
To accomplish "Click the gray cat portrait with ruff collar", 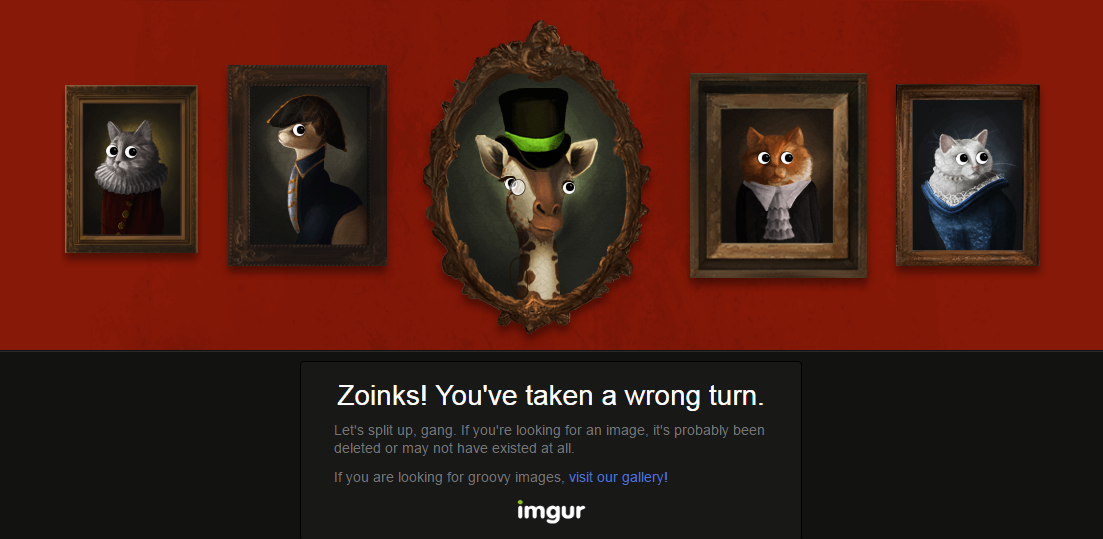I will 132,169.
